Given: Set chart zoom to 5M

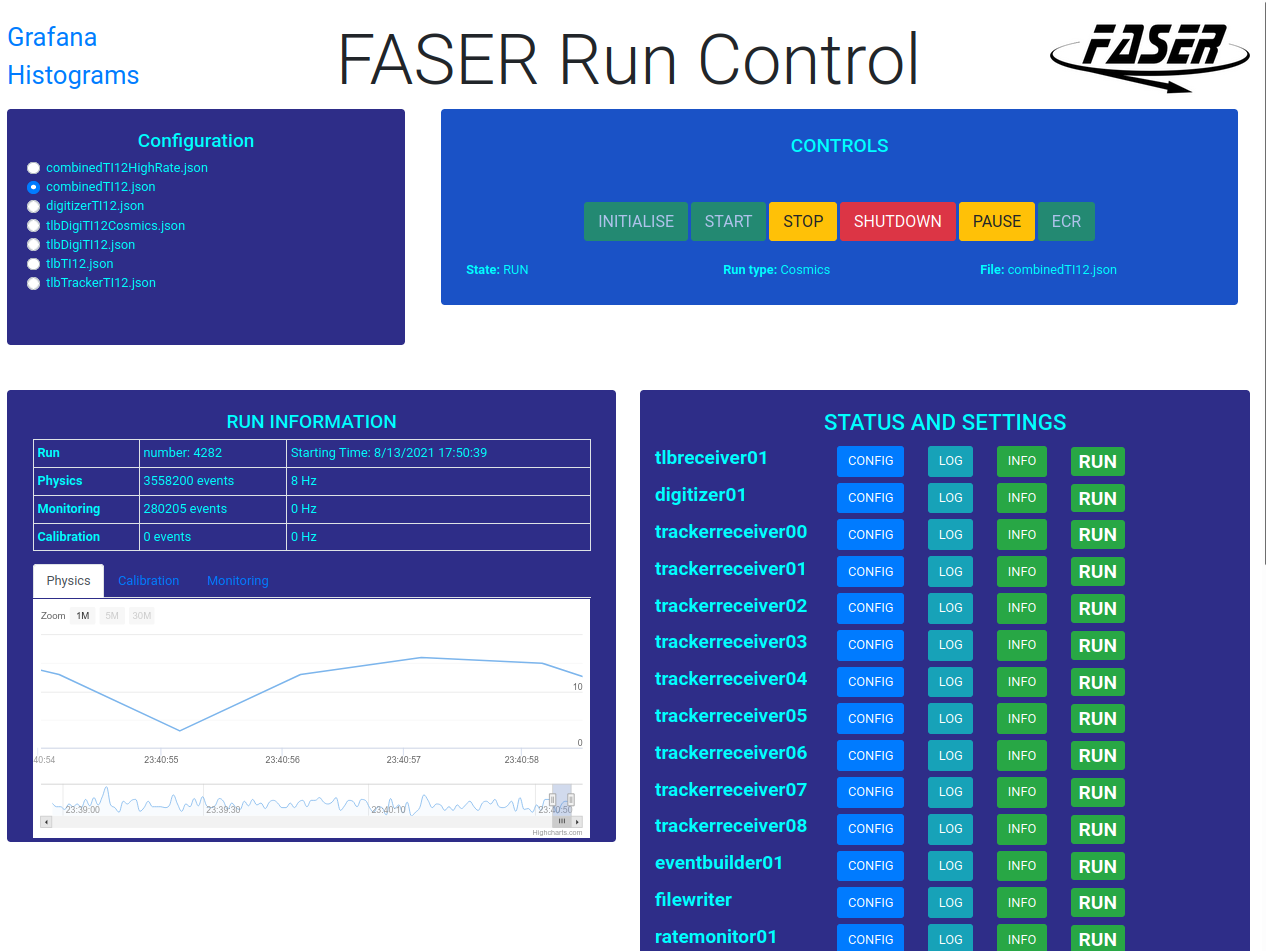Looking at the screenshot, I should 112,616.
